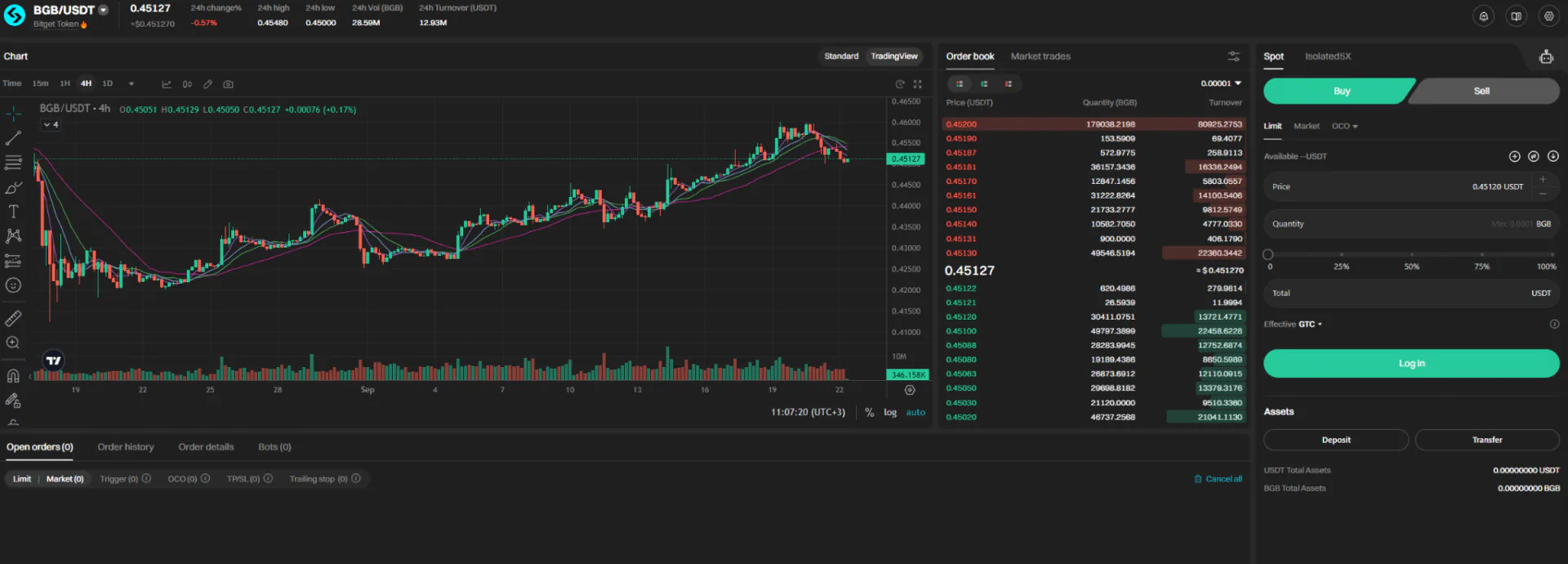1568x564 pixels.
Task: Toggle auto scale on chart
Action: pyautogui.click(x=915, y=413)
